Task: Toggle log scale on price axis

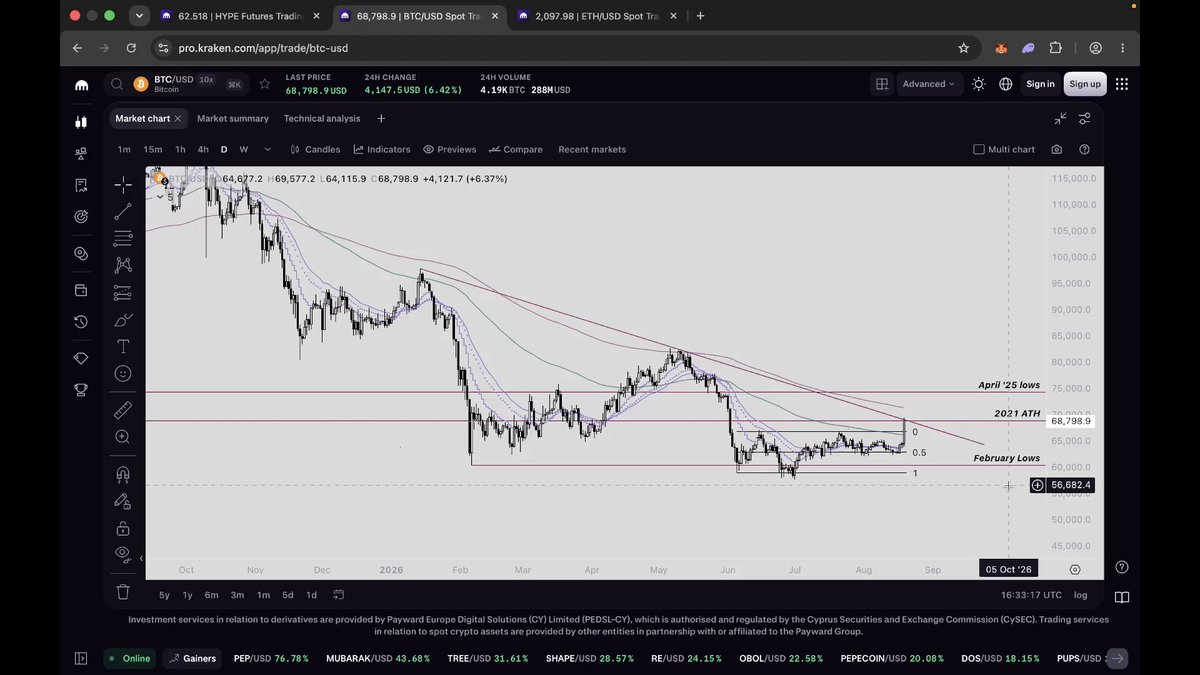Action: 1081,595
